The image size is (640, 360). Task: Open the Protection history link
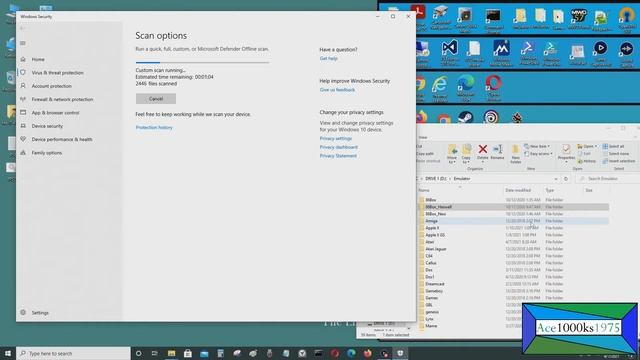click(x=154, y=127)
